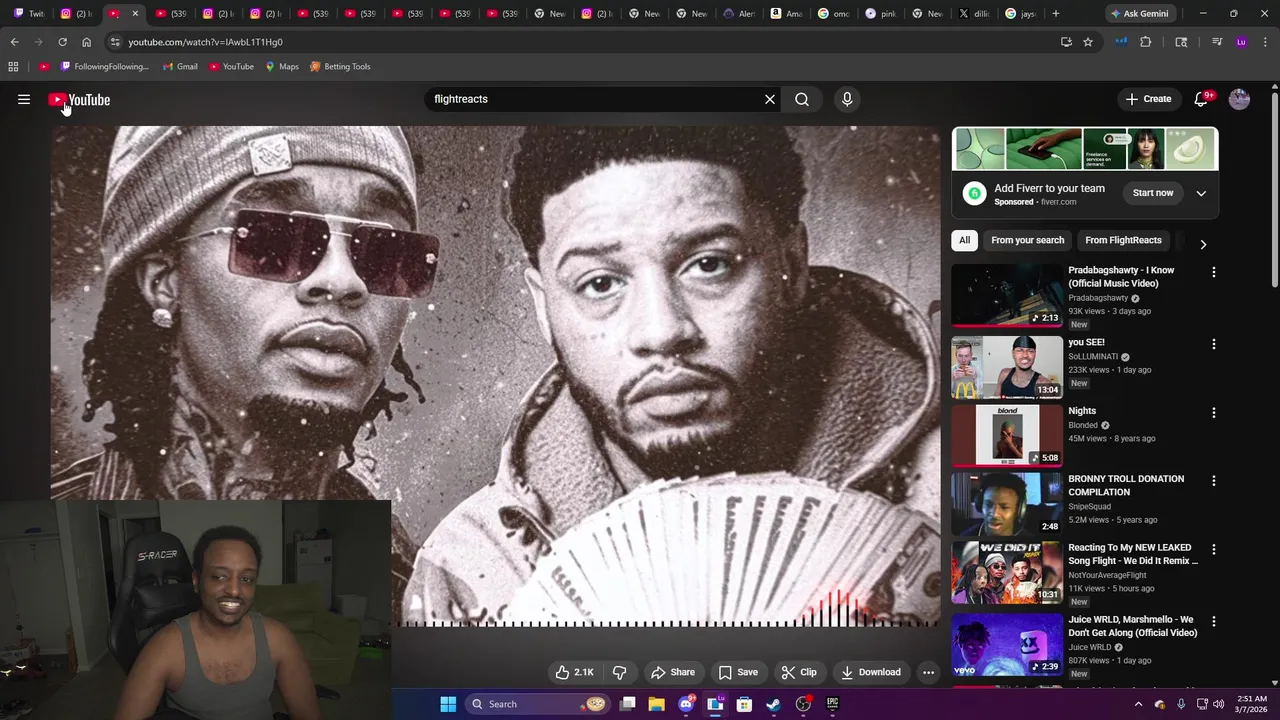The height and width of the screenshot is (720, 1280).
Task: Open Epic Games launcher from taskbar
Action: click(x=832, y=704)
